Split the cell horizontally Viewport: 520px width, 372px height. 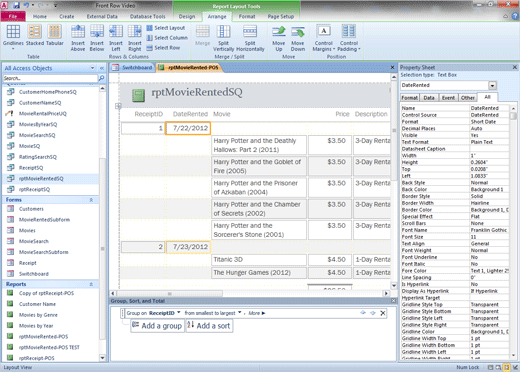point(250,38)
